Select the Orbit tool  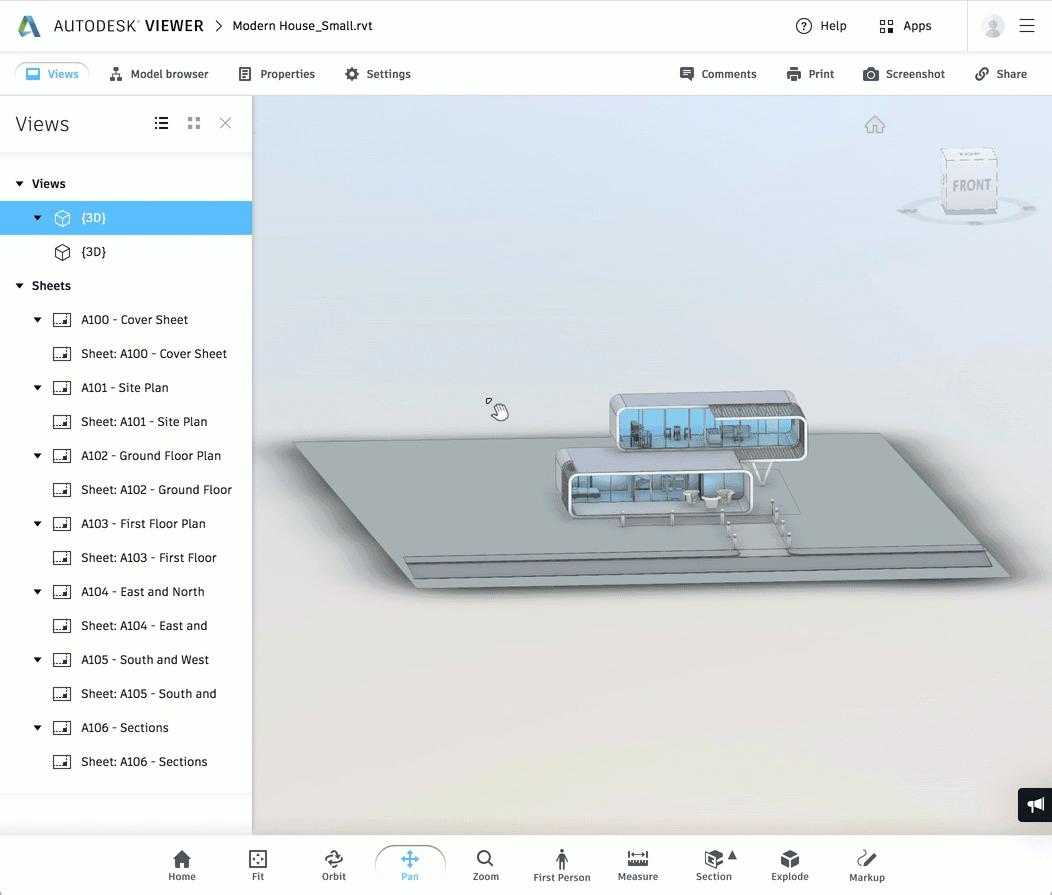pyautogui.click(x=333, y=862)
